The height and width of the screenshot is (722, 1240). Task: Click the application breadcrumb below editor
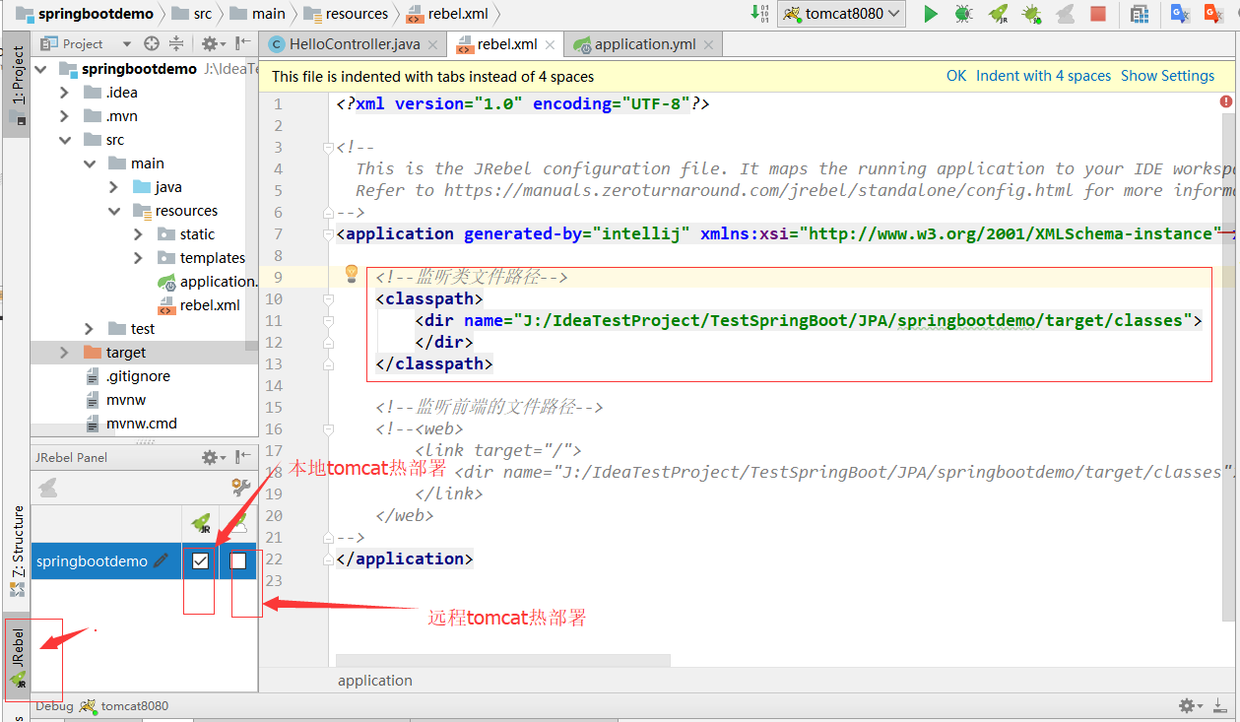tap(375, 680)
